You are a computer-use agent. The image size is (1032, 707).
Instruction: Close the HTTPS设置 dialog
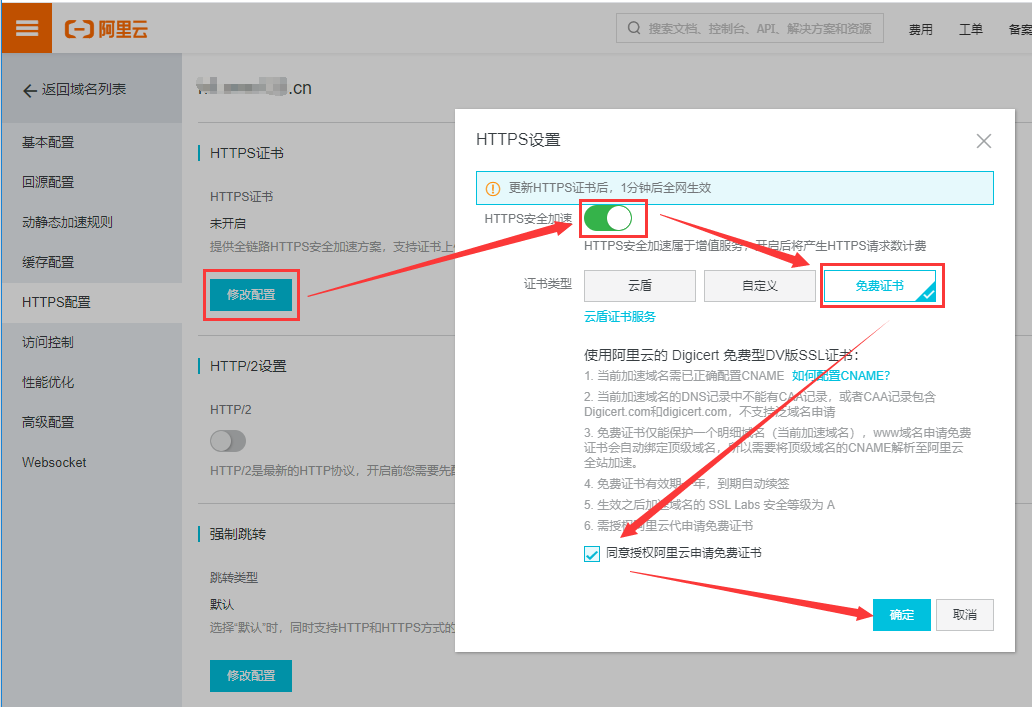(x=983, y=141)
